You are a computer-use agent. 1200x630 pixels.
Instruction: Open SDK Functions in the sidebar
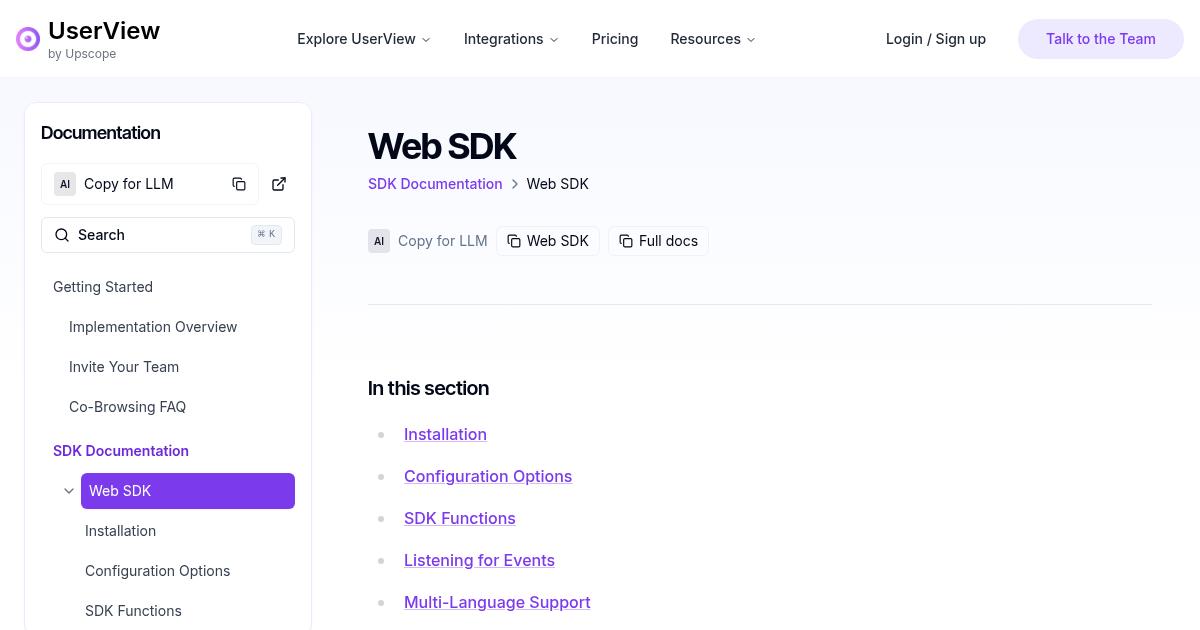[133, 611]
